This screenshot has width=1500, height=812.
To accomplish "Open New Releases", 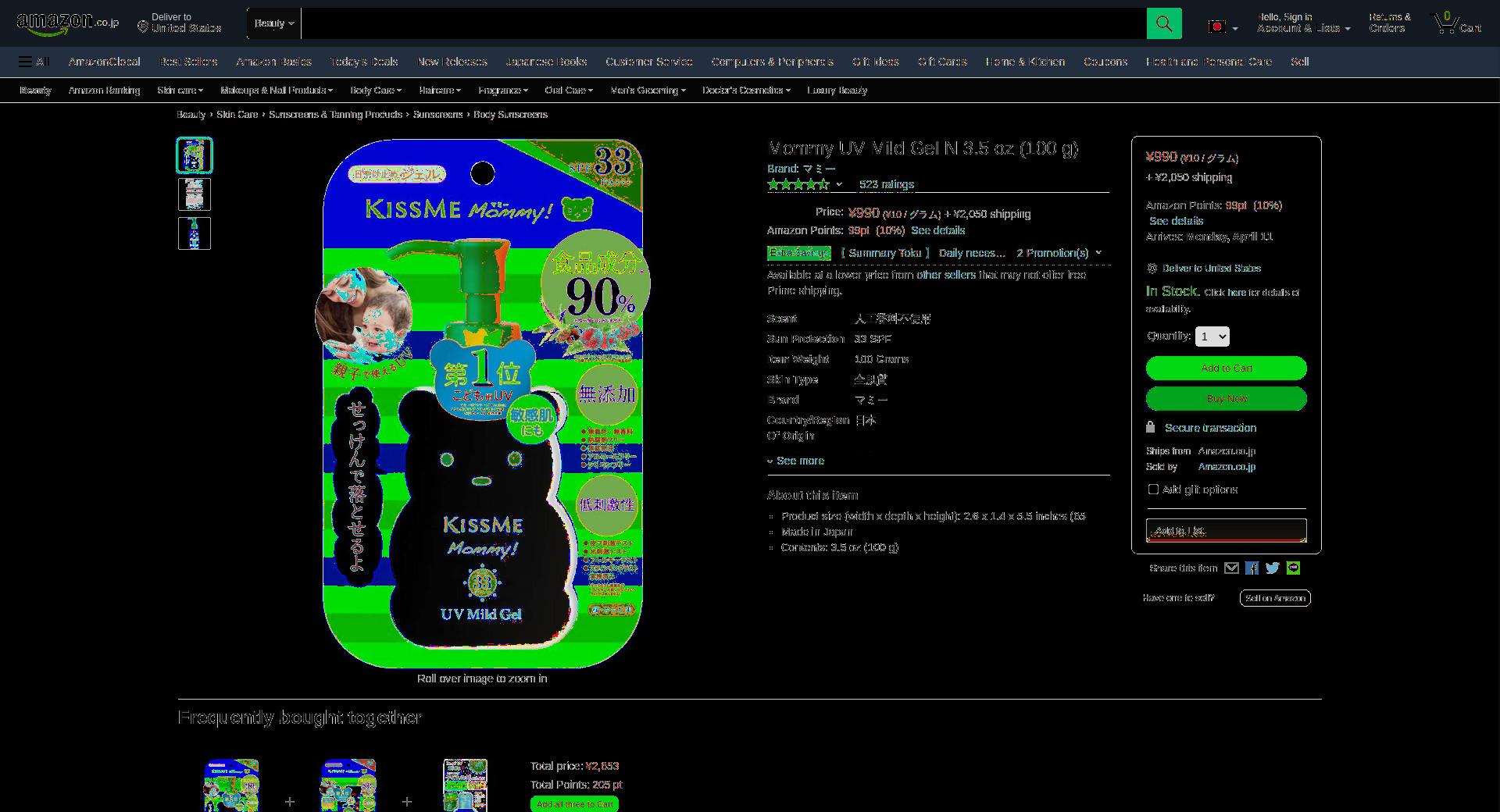I will [452, 62].
